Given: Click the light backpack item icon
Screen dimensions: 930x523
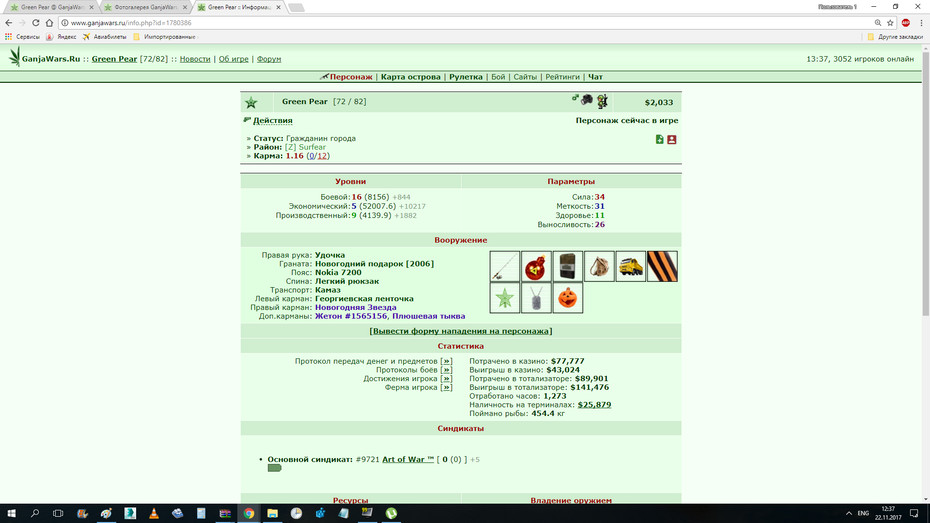Looking at the screenshot, I should (x=599, y=266).
